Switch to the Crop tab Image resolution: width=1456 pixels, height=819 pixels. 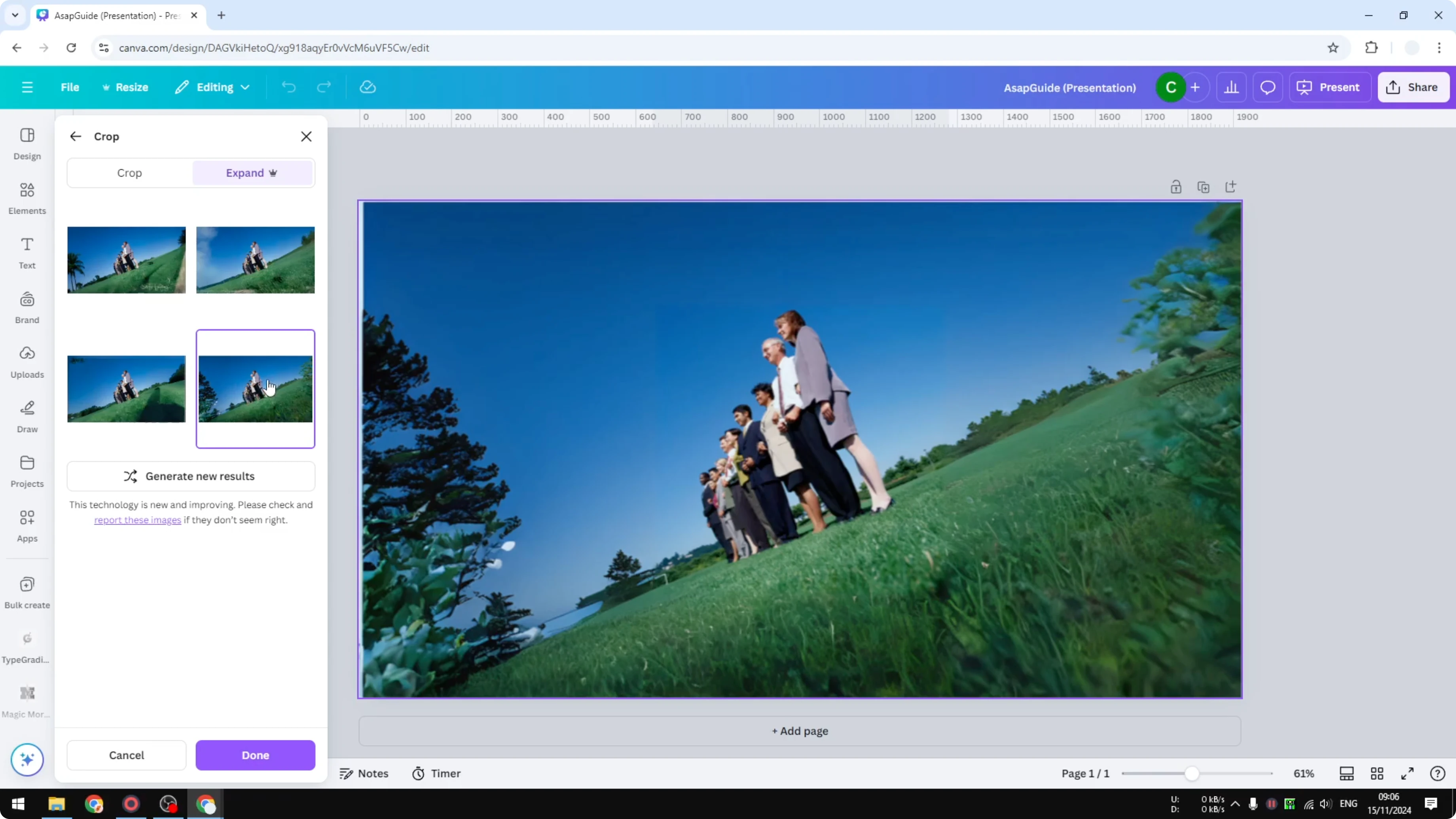129,173
